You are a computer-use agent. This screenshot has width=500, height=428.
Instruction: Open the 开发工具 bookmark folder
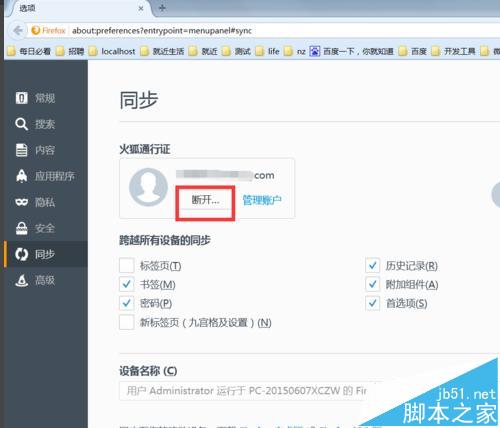tap(454, 51)
